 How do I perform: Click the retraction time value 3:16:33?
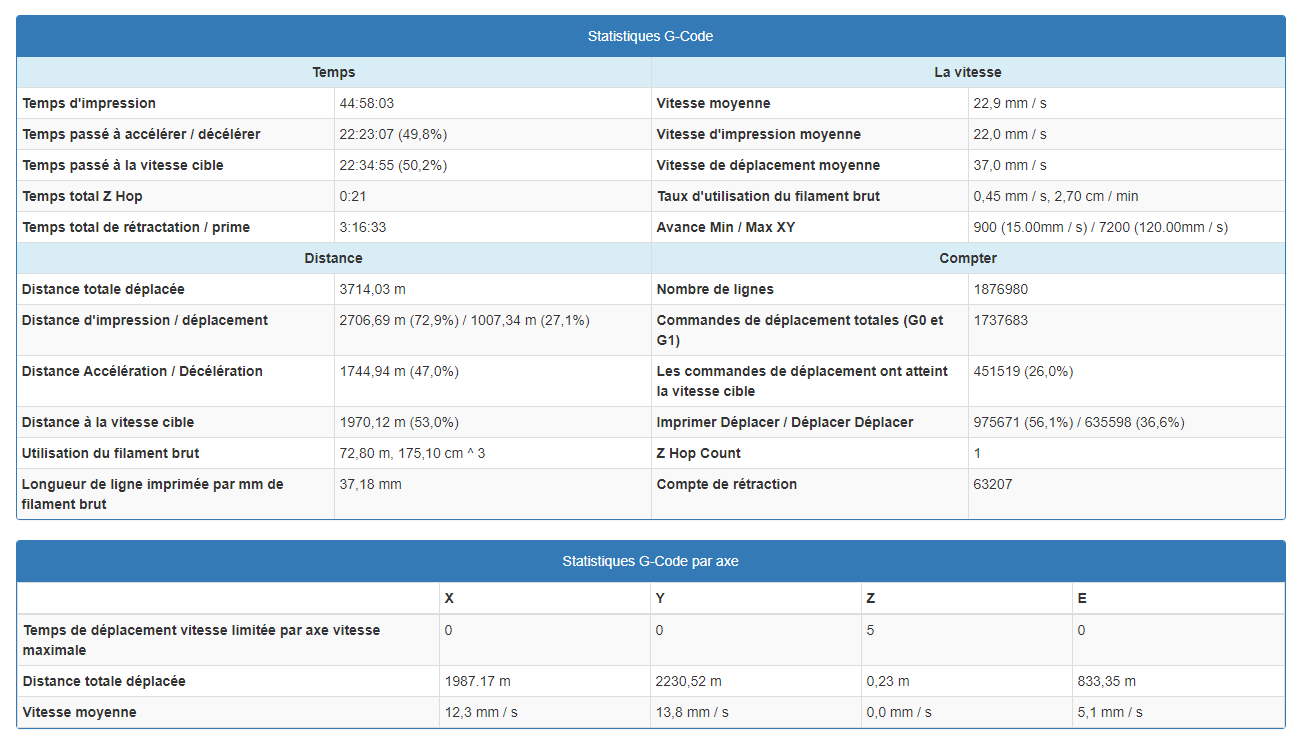[x=362, y=227]
